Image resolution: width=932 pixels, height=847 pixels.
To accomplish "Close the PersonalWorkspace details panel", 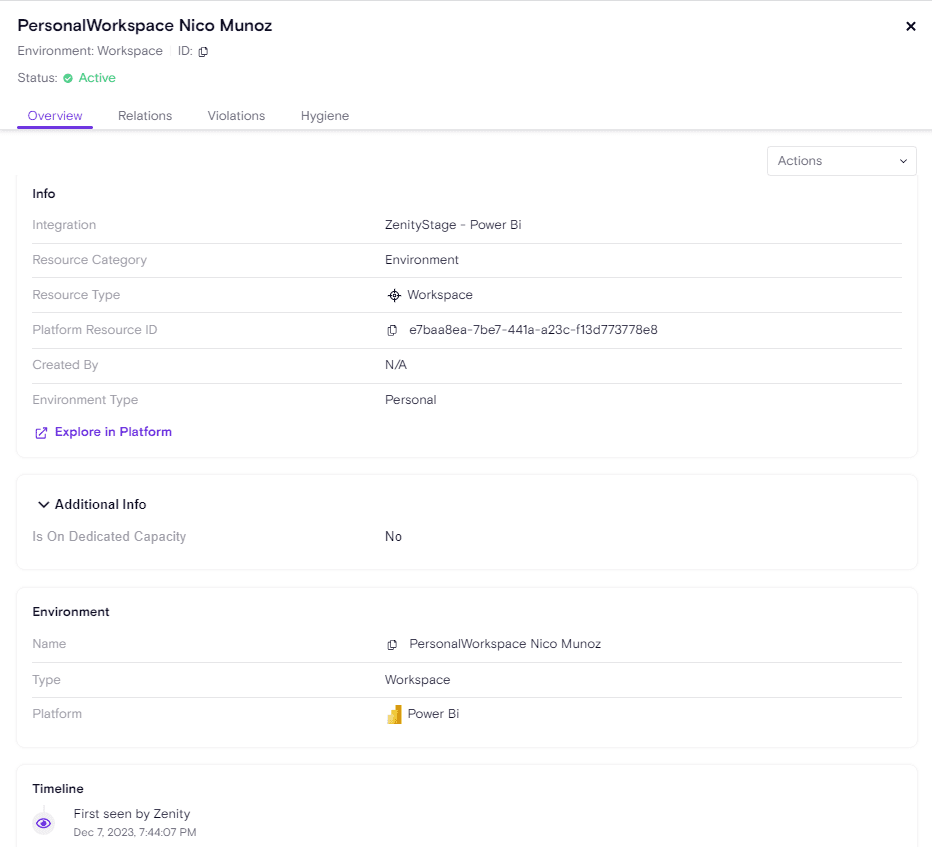I will point(911,26).
